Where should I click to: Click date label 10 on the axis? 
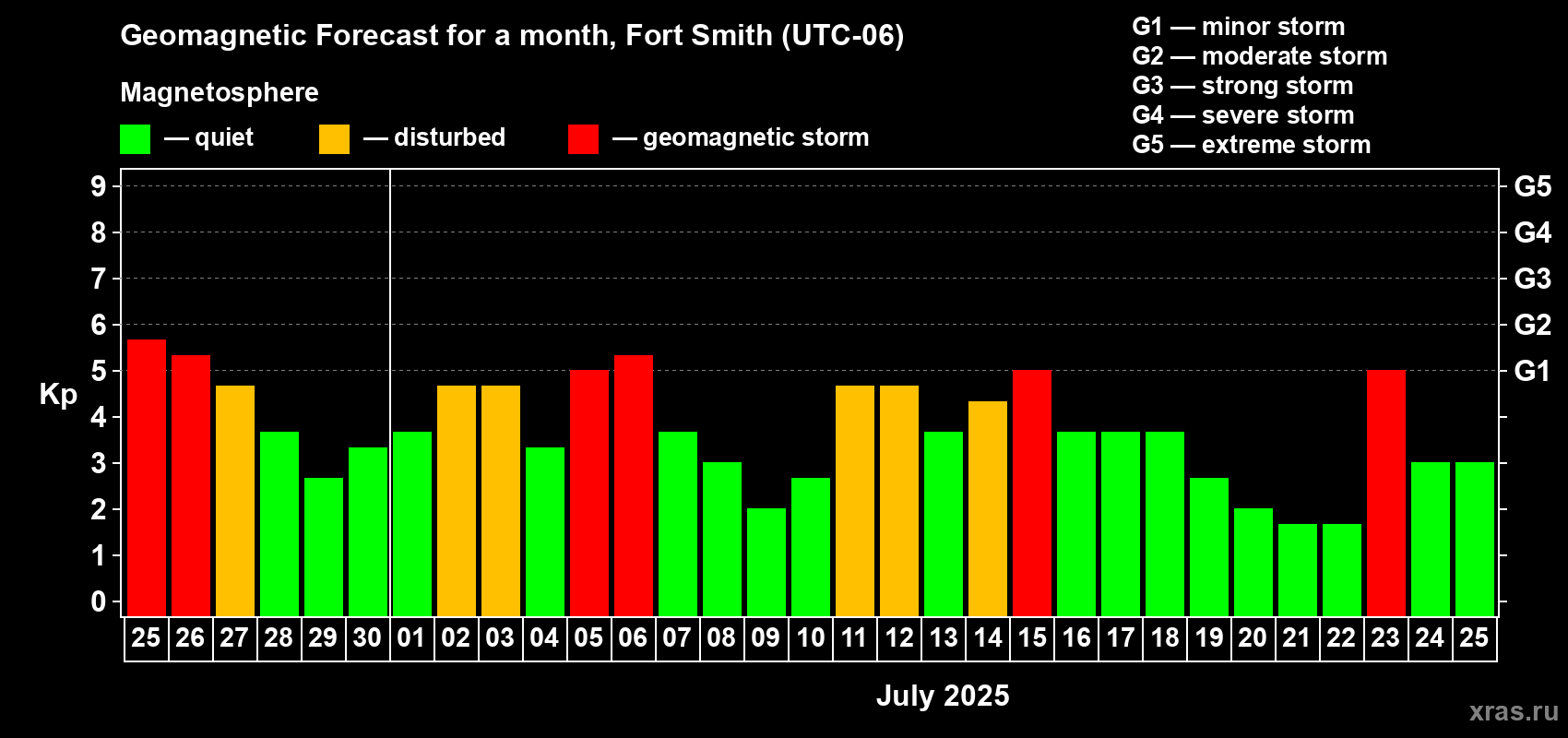tap(811, 638)
